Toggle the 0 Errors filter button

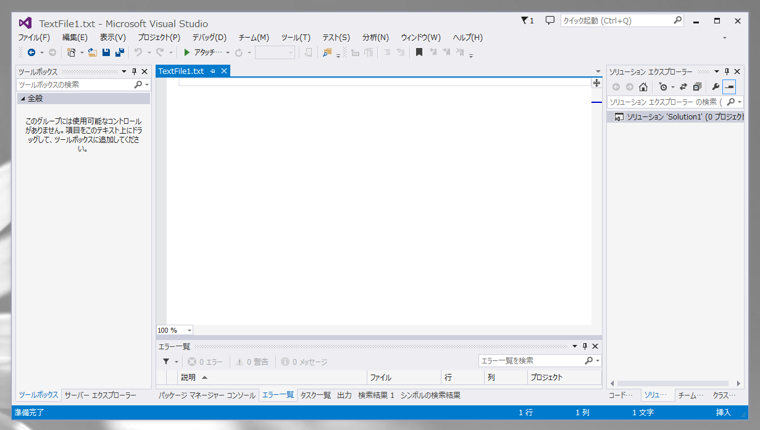[205, 362]
